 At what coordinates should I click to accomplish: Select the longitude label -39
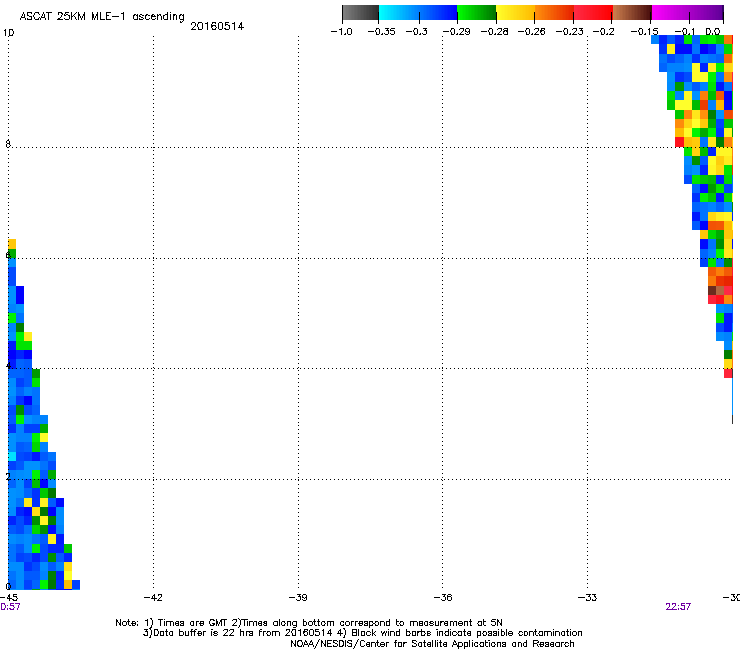[x=298, y=598]
